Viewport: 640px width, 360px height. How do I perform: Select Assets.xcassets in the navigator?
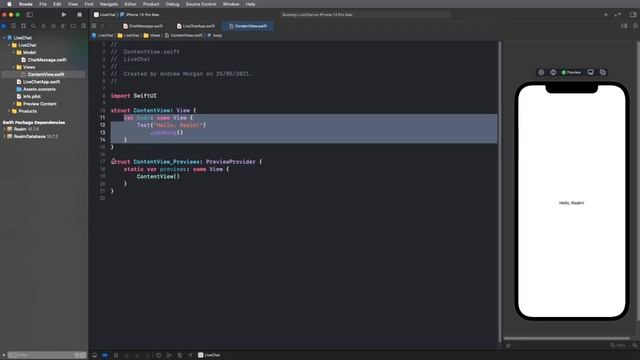36,89
